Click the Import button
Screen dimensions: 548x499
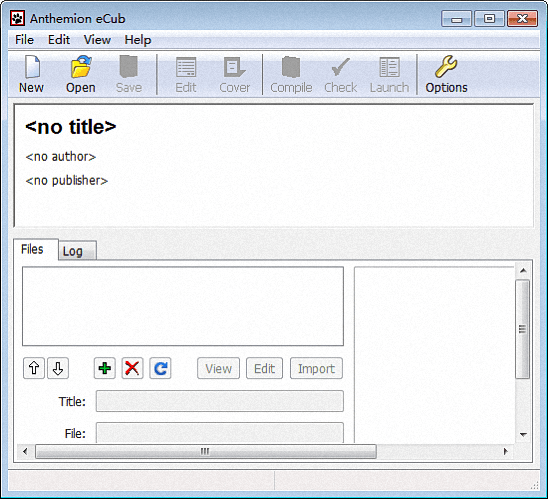(x=316, y=368)
